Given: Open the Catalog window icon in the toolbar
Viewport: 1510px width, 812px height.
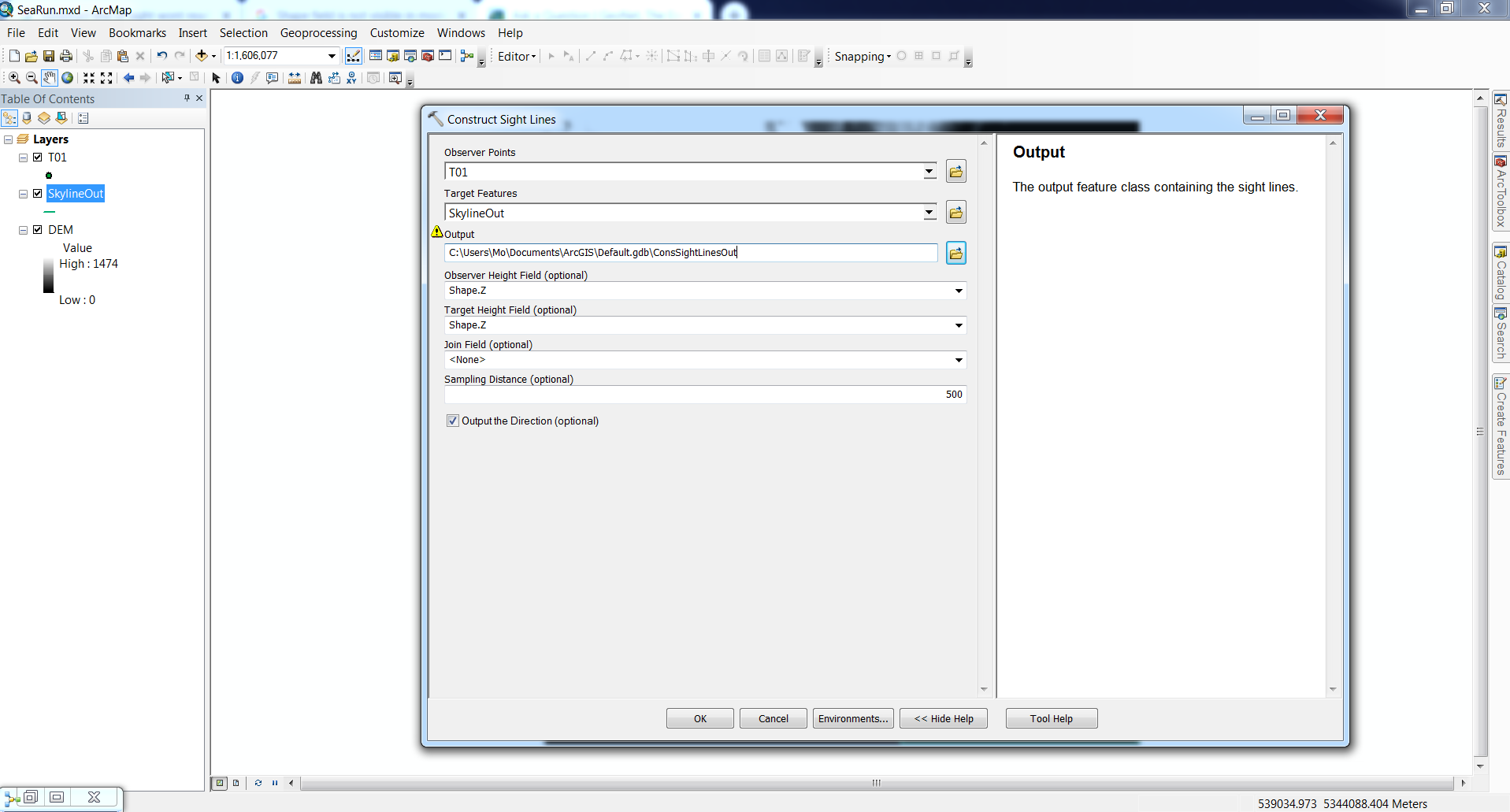Looking at the screenshot, I should 393,56.
